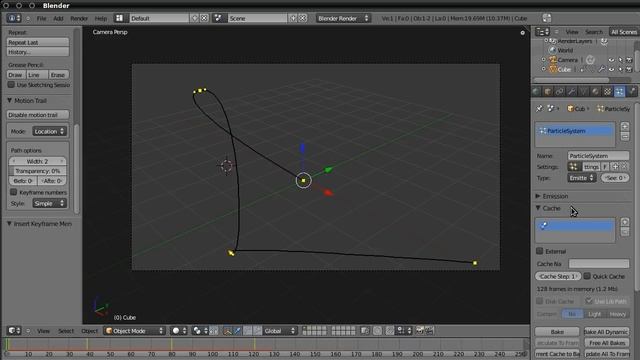Click the add new particle settings plus icon
The height and width of the screenshot is (360, 640).
pos(616,167)
